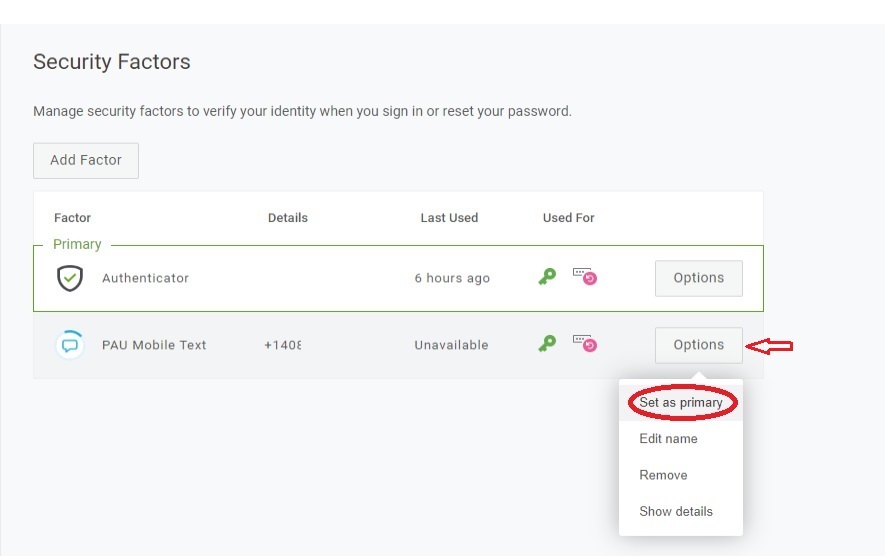
Task: Select "Show details" menu entry
Action: (676, 511)
